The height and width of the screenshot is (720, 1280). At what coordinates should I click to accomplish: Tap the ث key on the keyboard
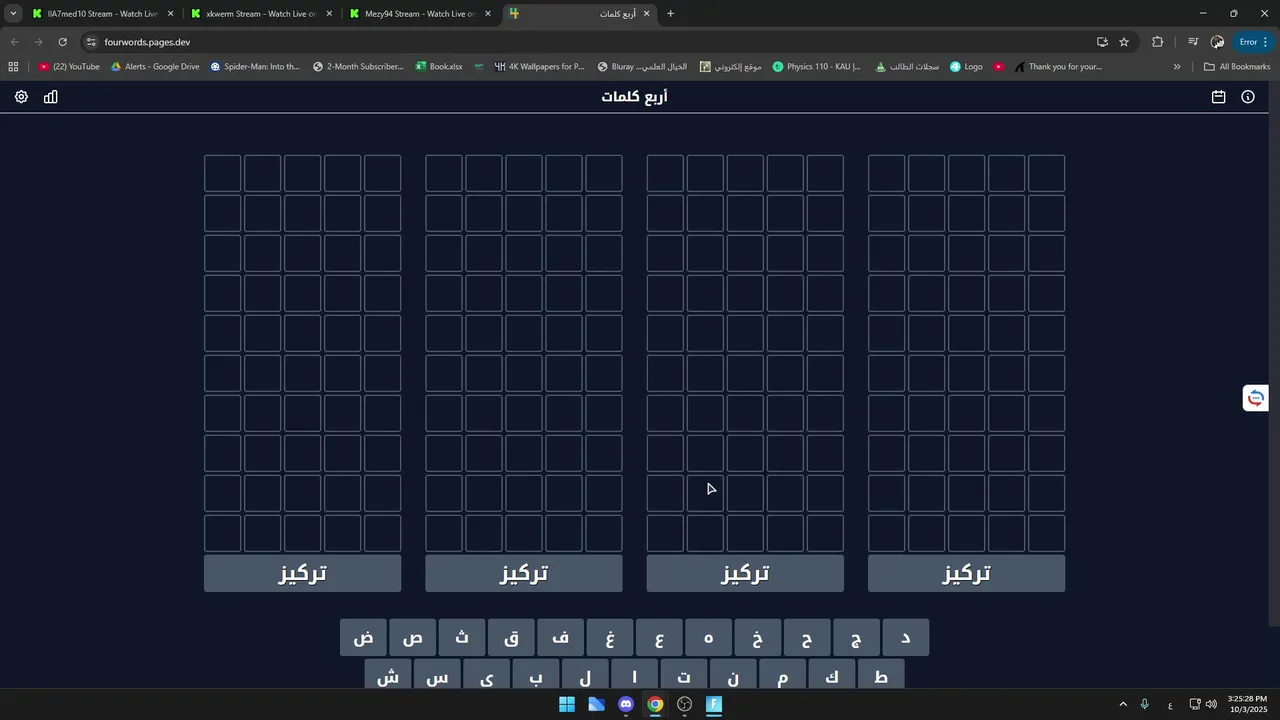coord(462,638)
